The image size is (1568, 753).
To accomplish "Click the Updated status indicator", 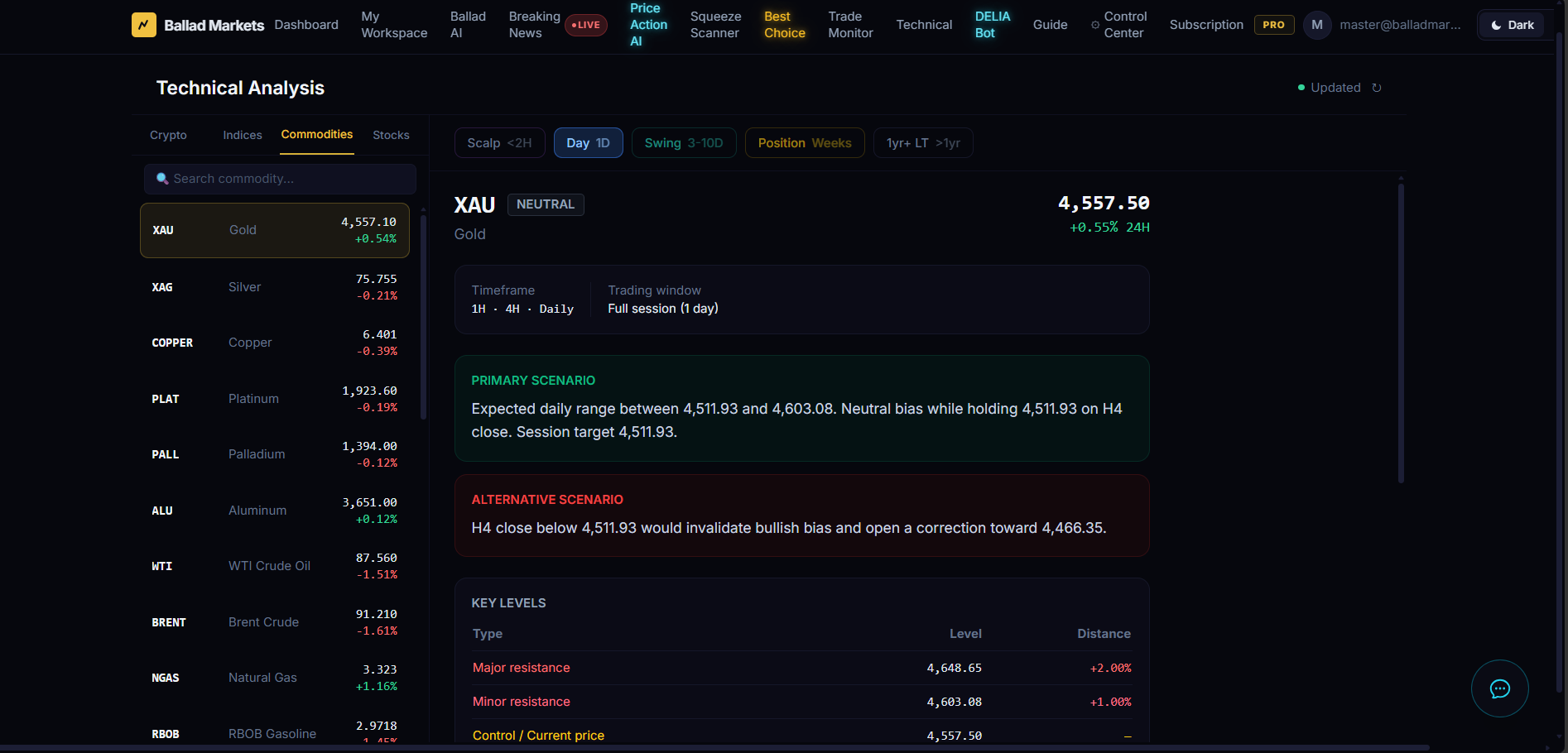I will [1329, 88].
